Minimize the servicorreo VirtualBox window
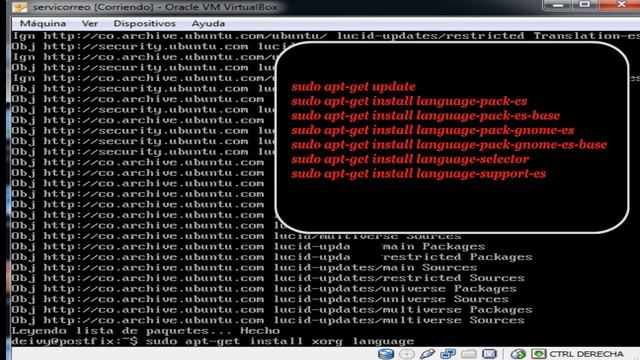The width and height of the screenshot is (640, 360). (557, 5)
